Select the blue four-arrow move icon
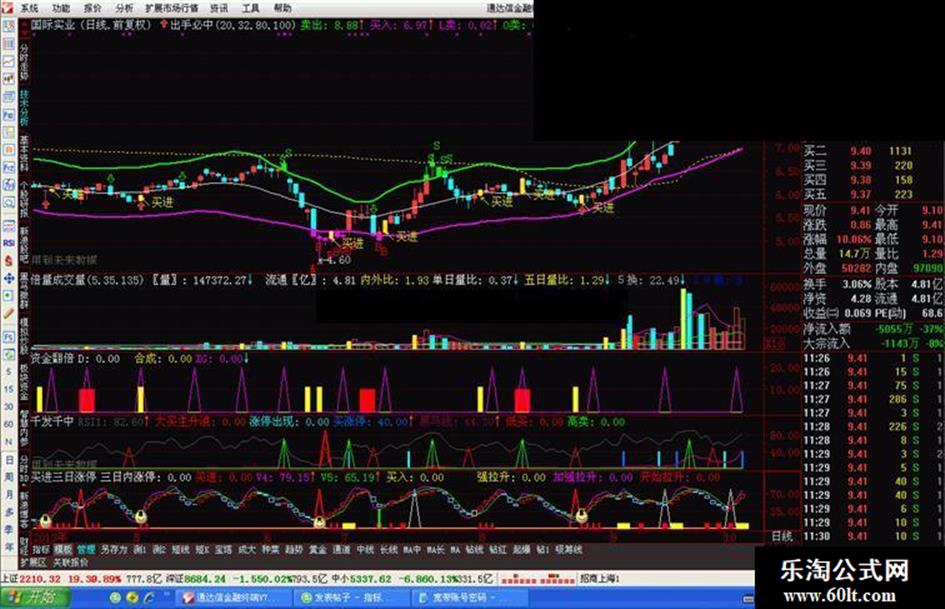Viewport: 945px width, 609px height. (x=8, y=279)
